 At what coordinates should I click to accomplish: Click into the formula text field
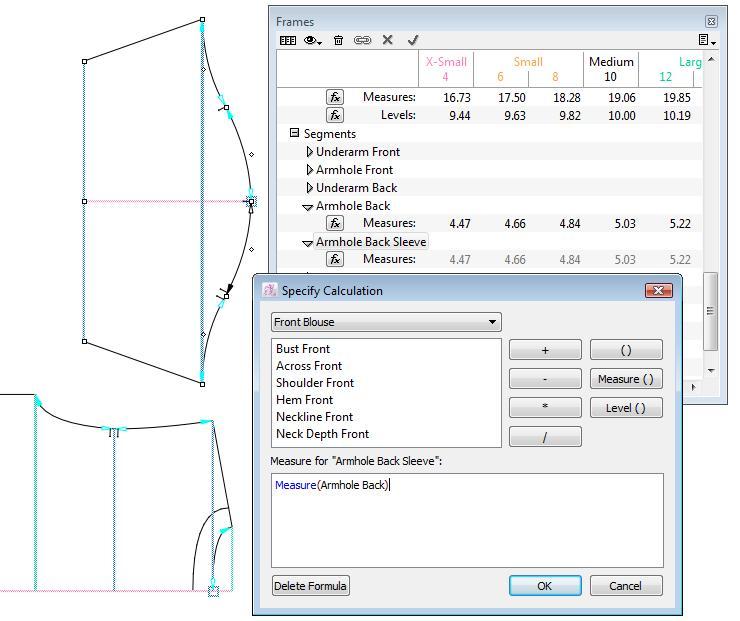coord(466,520)
